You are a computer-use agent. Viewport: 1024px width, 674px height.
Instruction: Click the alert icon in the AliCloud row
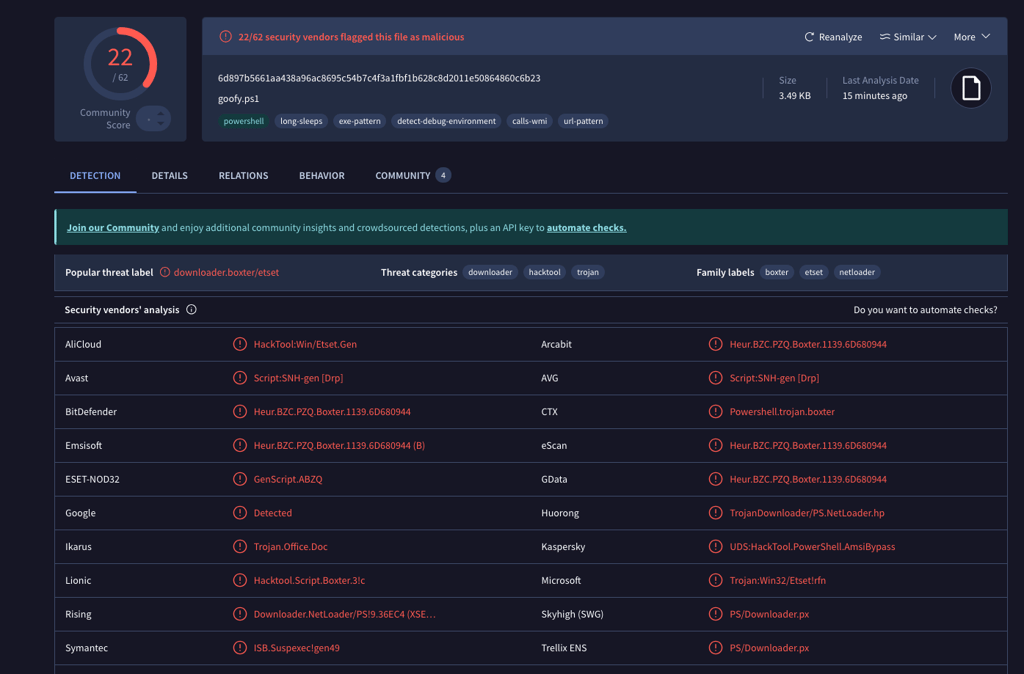click(240, 344)
